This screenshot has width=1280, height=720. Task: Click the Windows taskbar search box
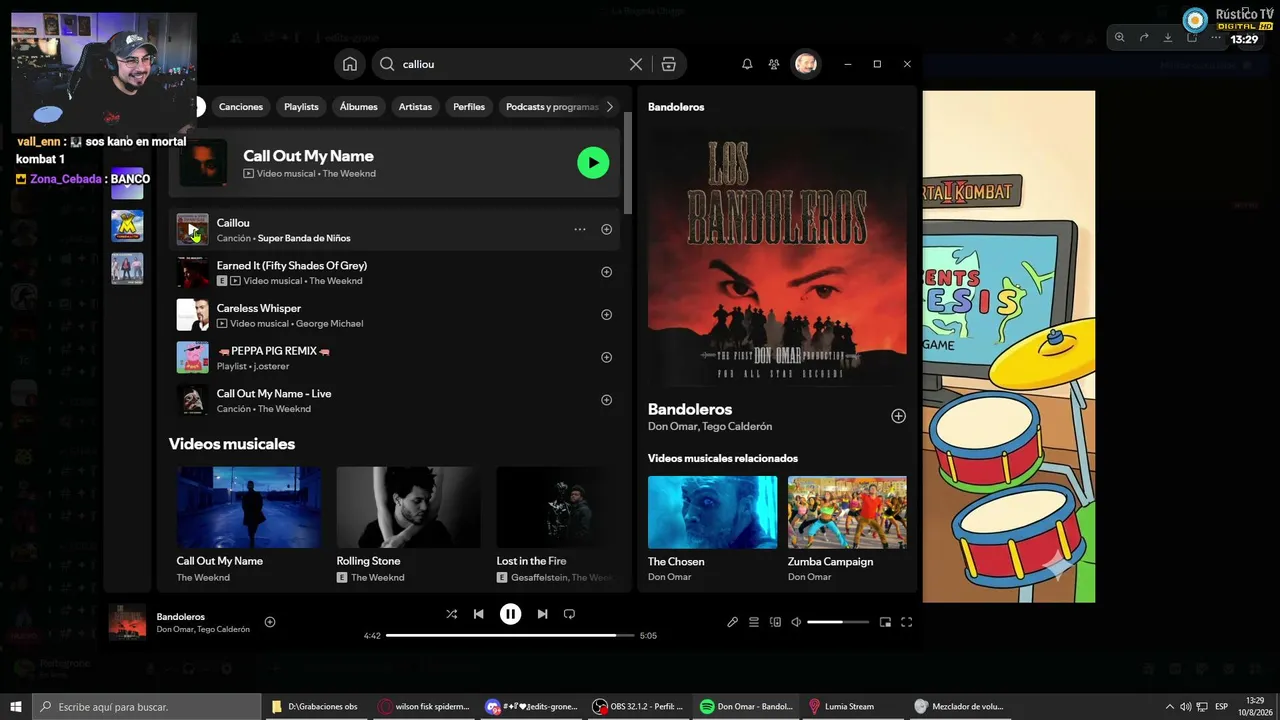[147, 707]
